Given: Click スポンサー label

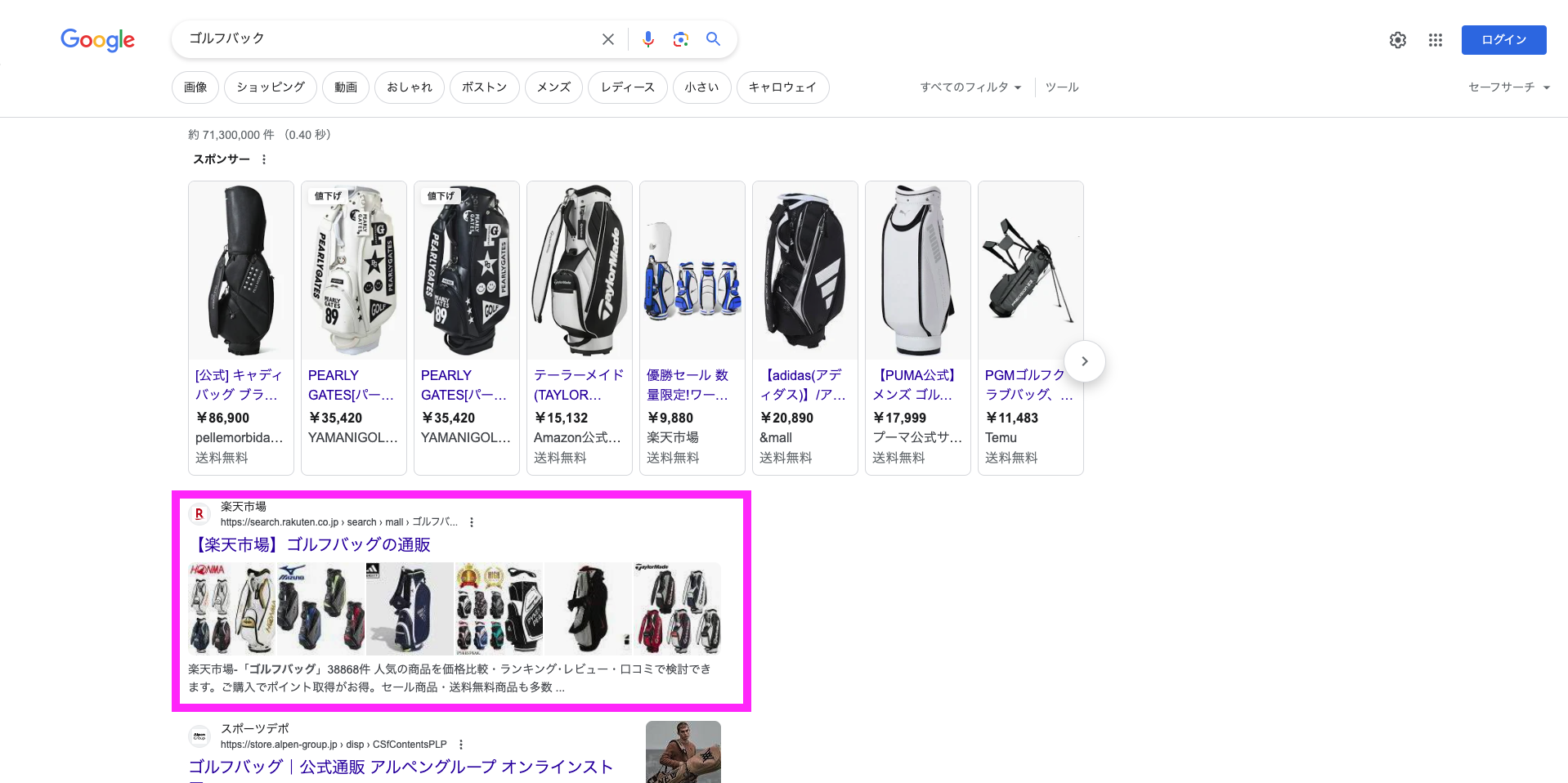Looking at the screenshot, I should 222,159.
